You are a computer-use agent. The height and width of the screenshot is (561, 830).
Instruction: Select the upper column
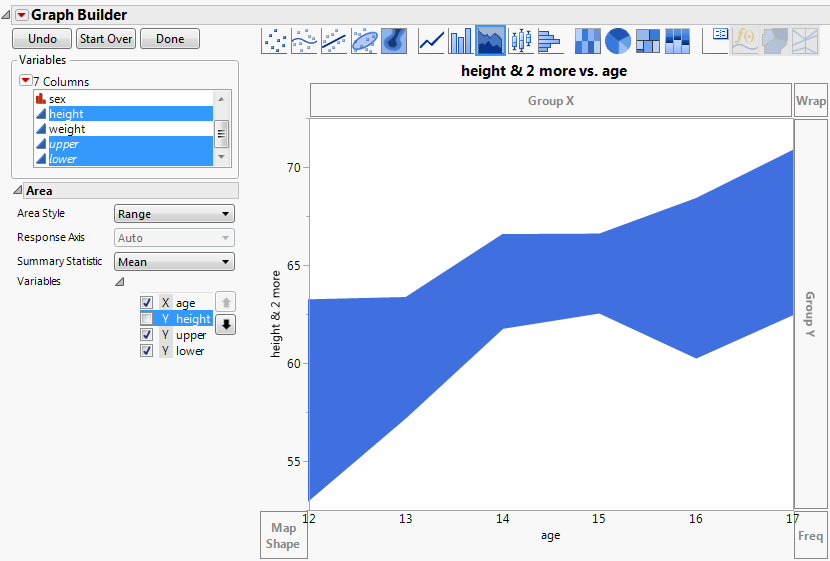pos(123,144)
